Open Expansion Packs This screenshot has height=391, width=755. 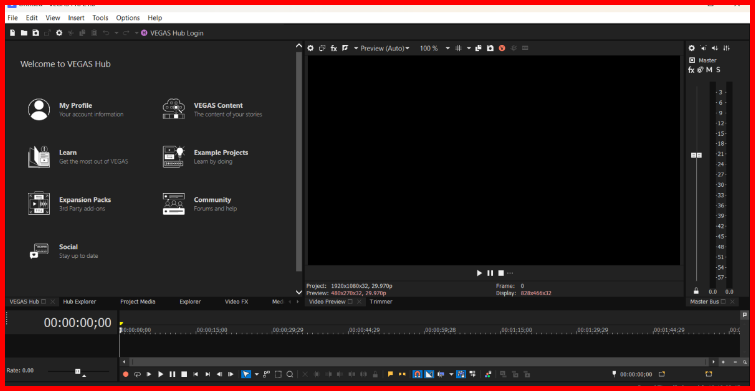[x=70, y=204]
